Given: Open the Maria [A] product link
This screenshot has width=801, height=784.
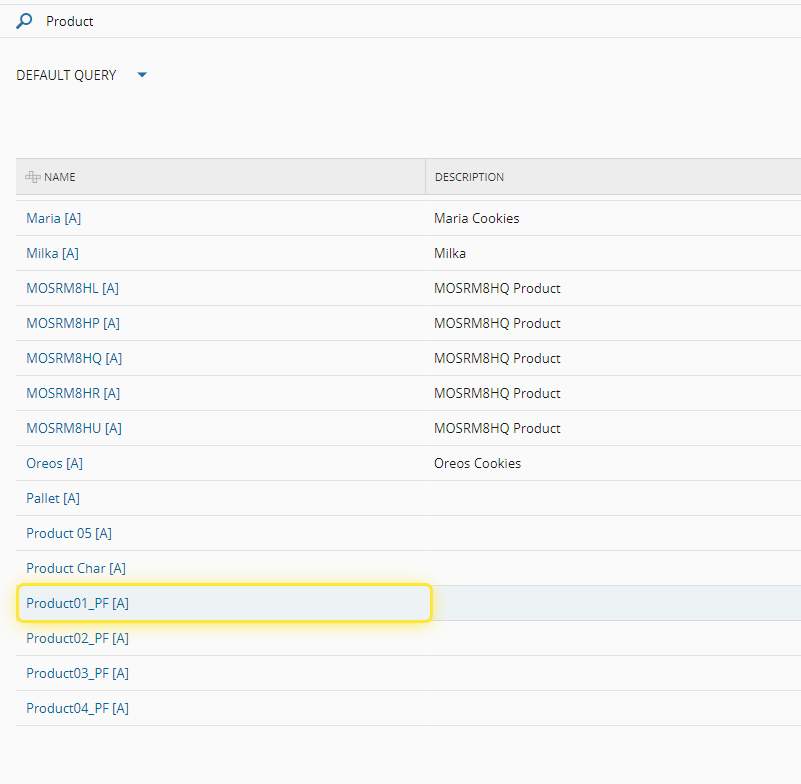Looking at the screenshot, I should 54,218.
